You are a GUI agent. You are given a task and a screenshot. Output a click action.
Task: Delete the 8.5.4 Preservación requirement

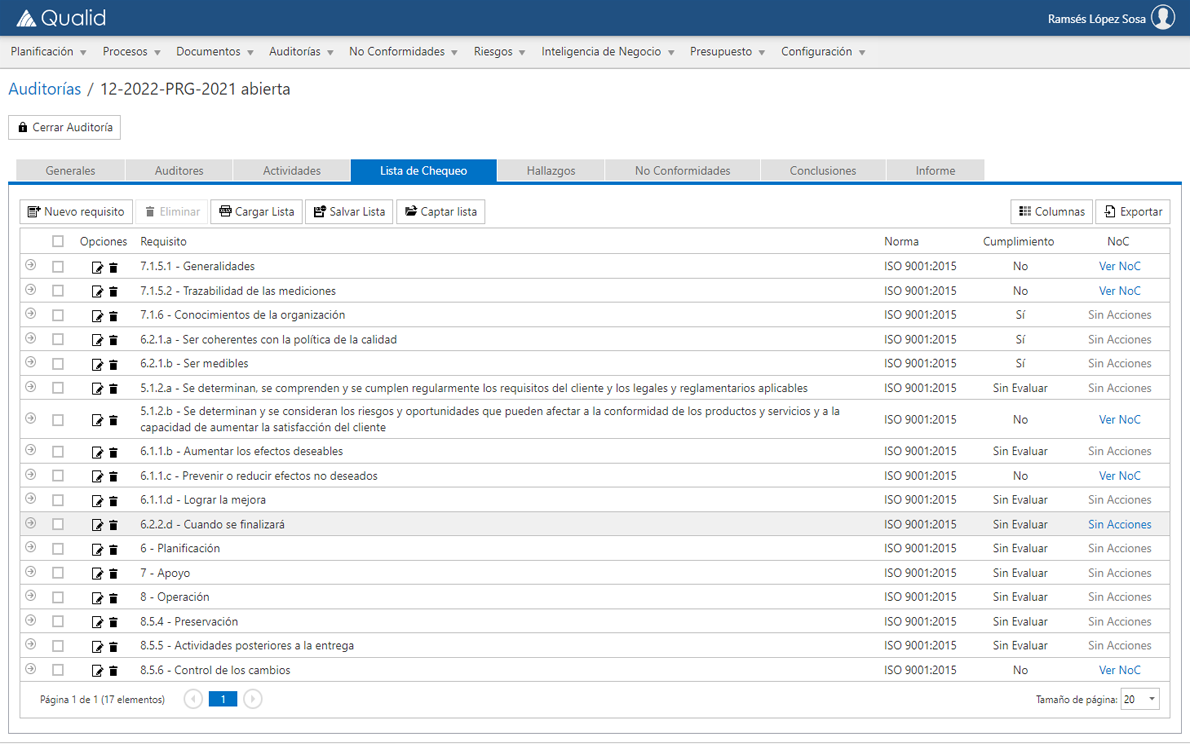coord(112,621)
